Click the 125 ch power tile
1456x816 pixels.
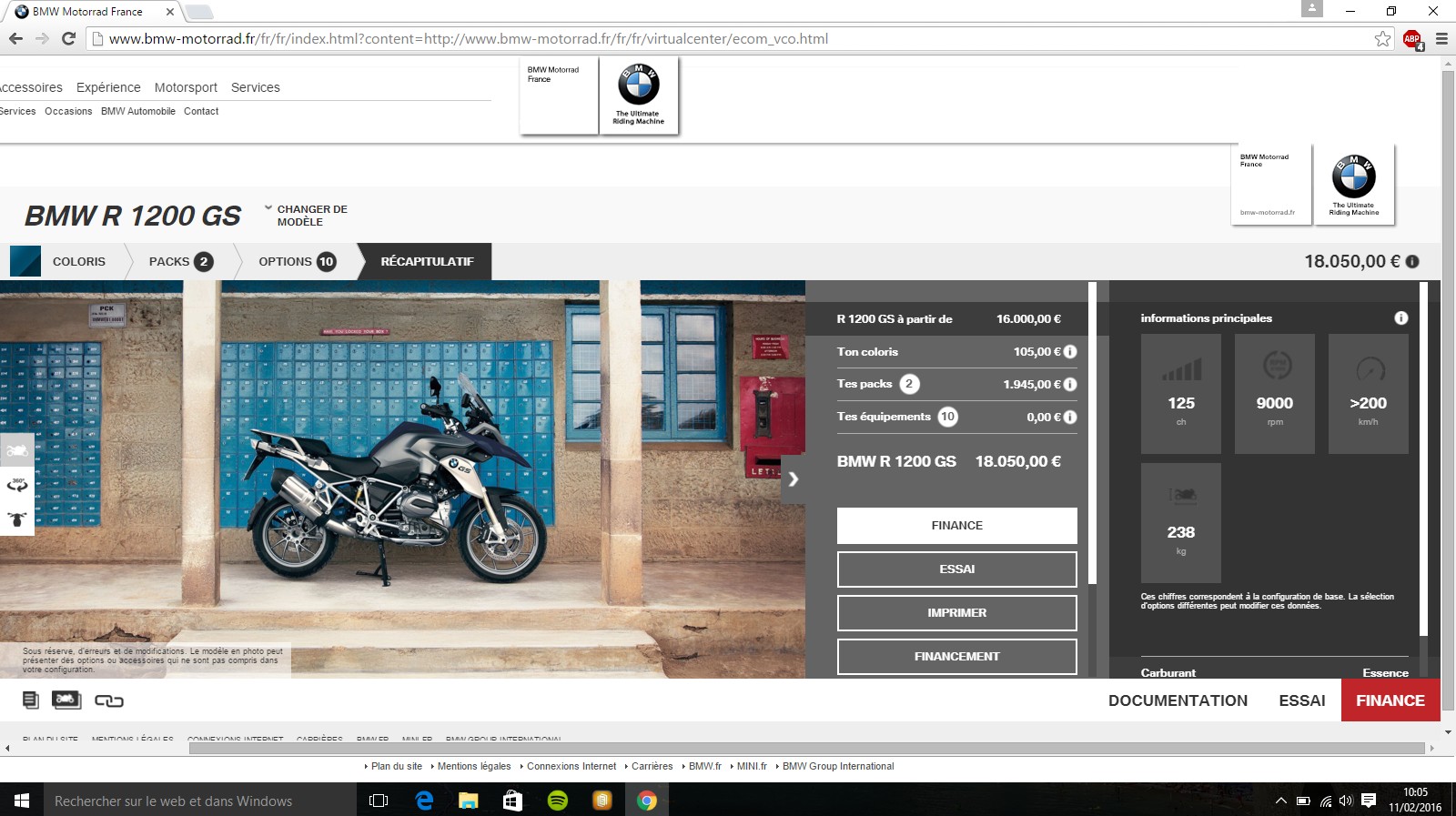click(x=1181, y=394)
